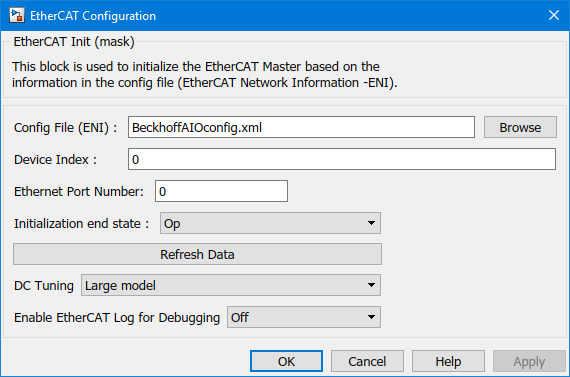The width and height of the screenshot is (570, 377).
Task: Confirm settings with the OK button
Action: [286, 361]
